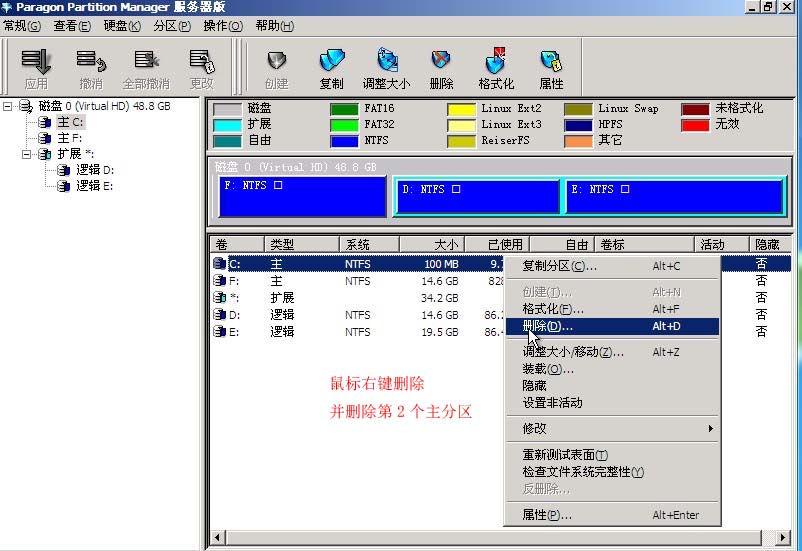802x551 pixels.
Task: Choose 复制分区(C)... in the context menu
Action: [x=612, y=266]
